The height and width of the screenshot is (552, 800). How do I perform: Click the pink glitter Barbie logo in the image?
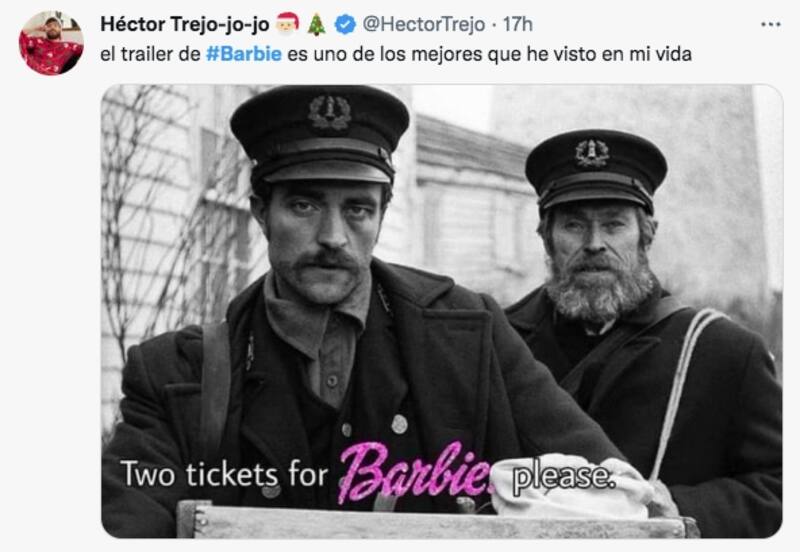coord(414,472)
